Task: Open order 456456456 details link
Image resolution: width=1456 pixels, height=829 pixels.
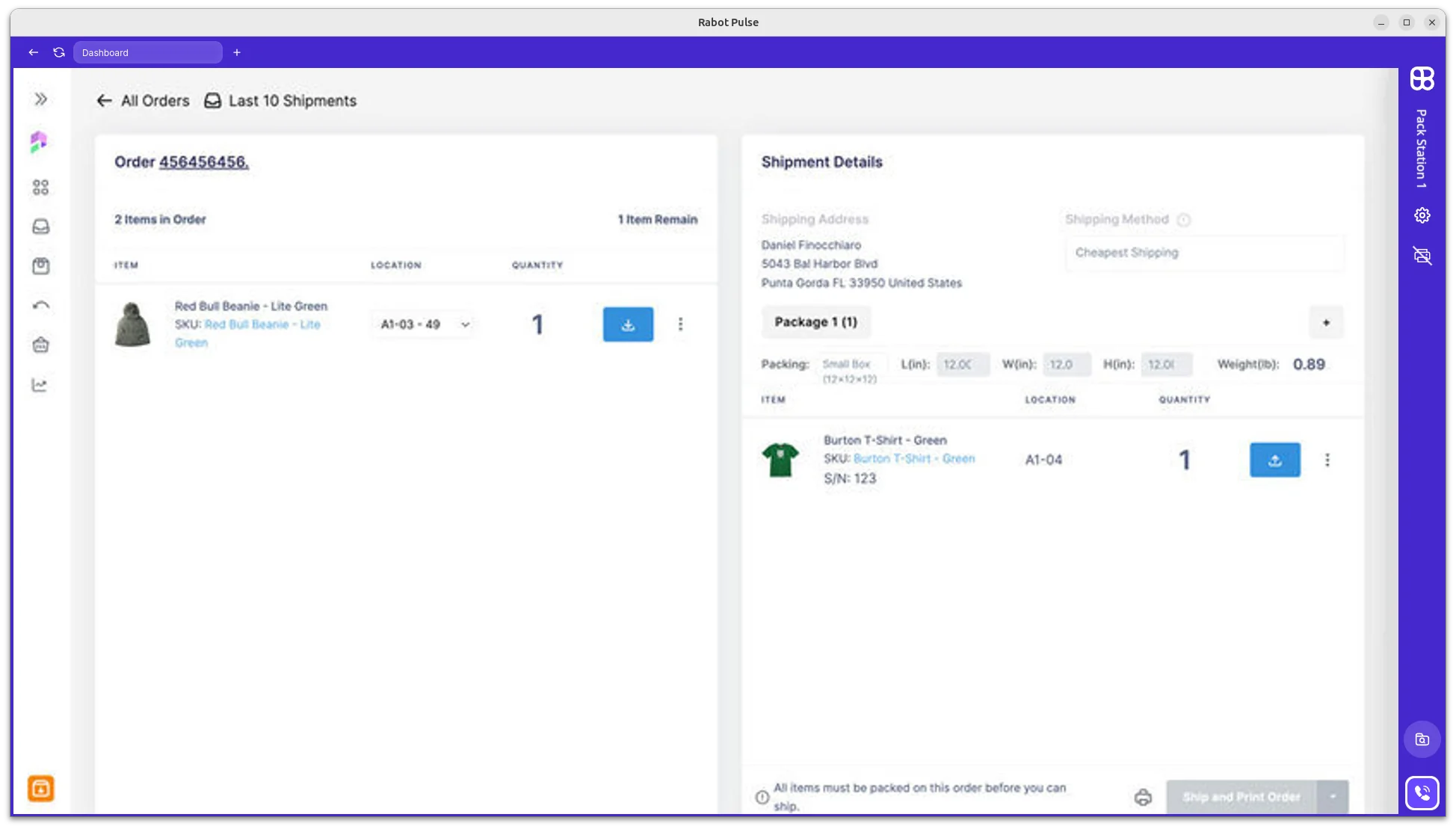Action: tap(203, 161)
